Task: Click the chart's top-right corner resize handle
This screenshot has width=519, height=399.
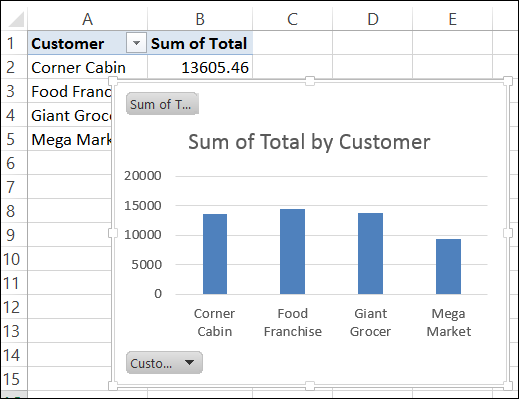Action: [508, 81]
